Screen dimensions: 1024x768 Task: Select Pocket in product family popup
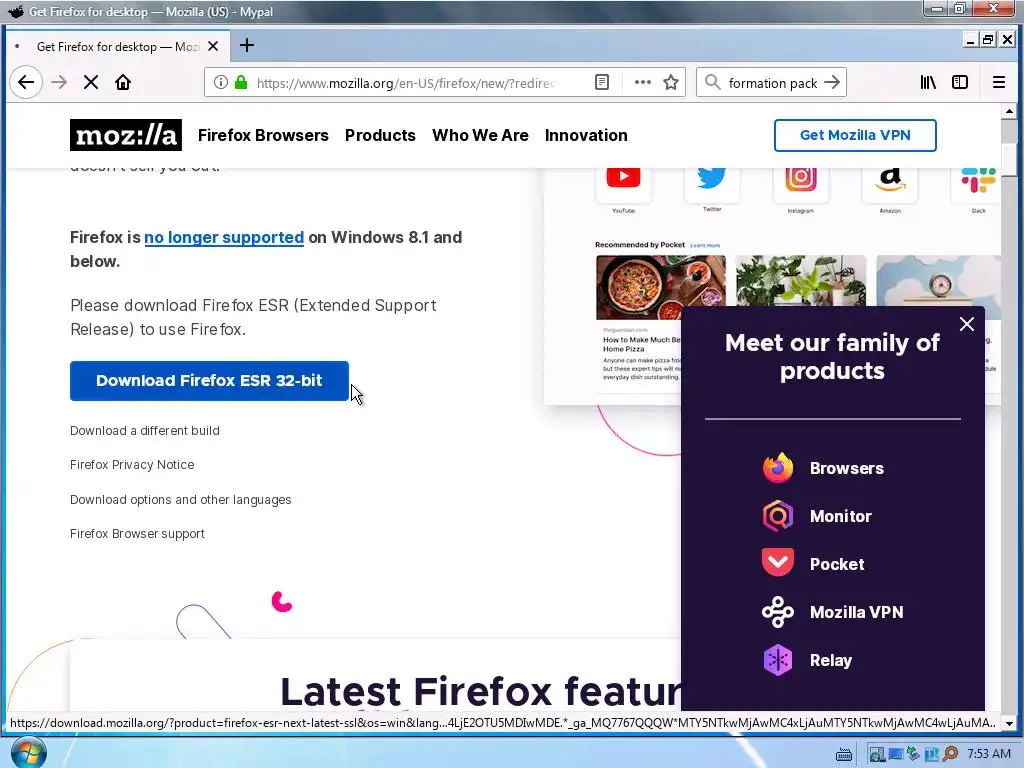(837, 564)
